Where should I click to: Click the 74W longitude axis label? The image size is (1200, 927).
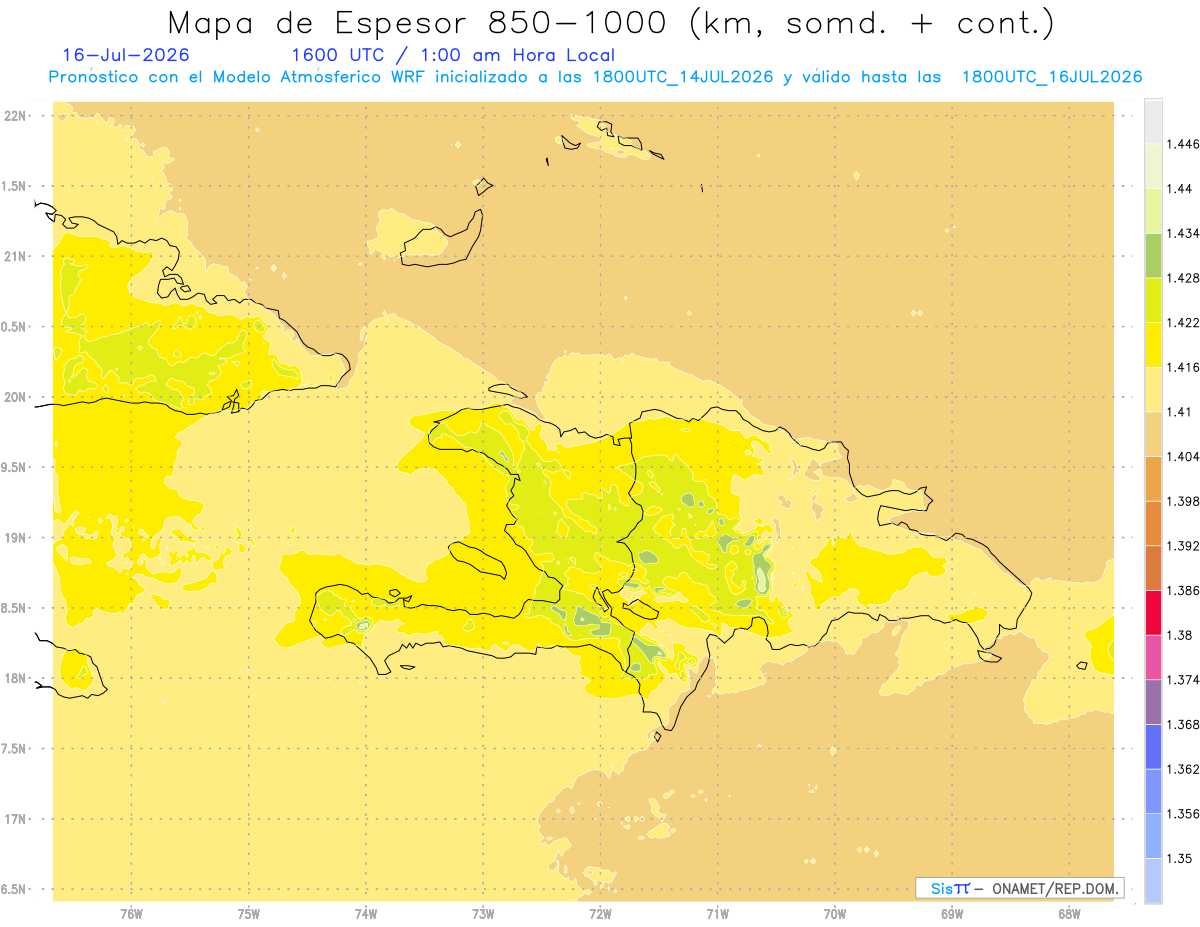tap(366, 914)
